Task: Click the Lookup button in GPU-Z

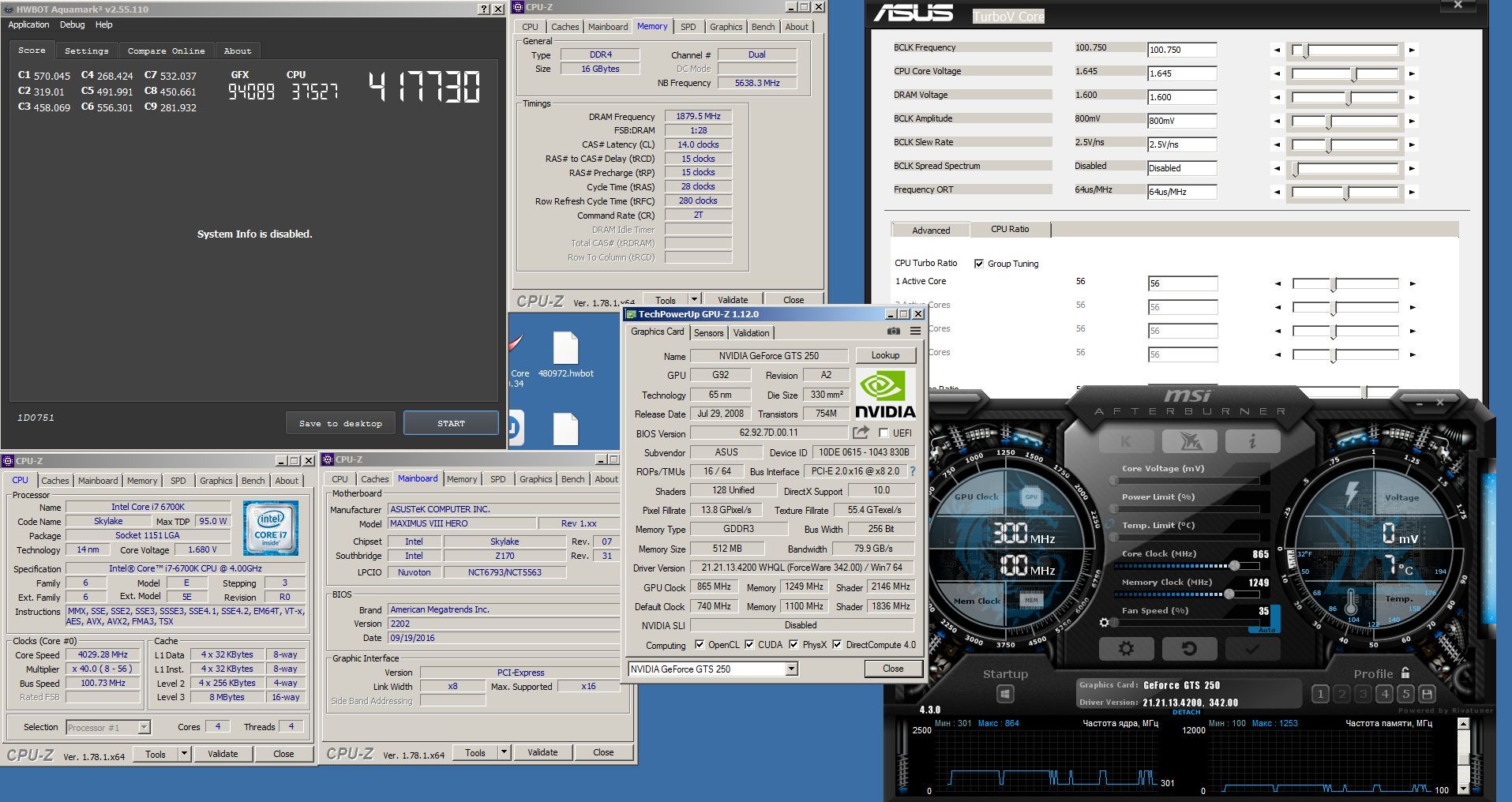Action: point(885,355)
